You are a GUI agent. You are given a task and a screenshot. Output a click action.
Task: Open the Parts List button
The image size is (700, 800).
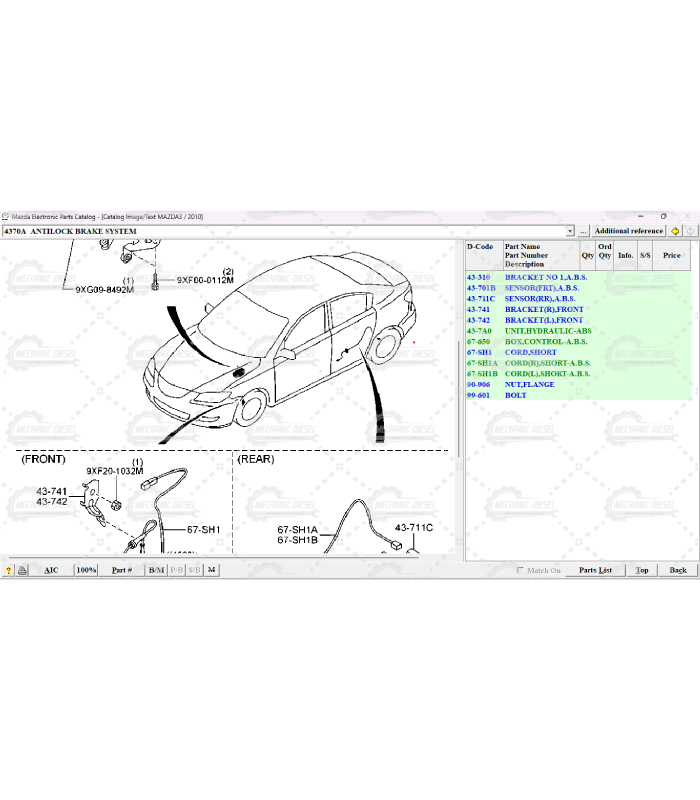[595, 570]
